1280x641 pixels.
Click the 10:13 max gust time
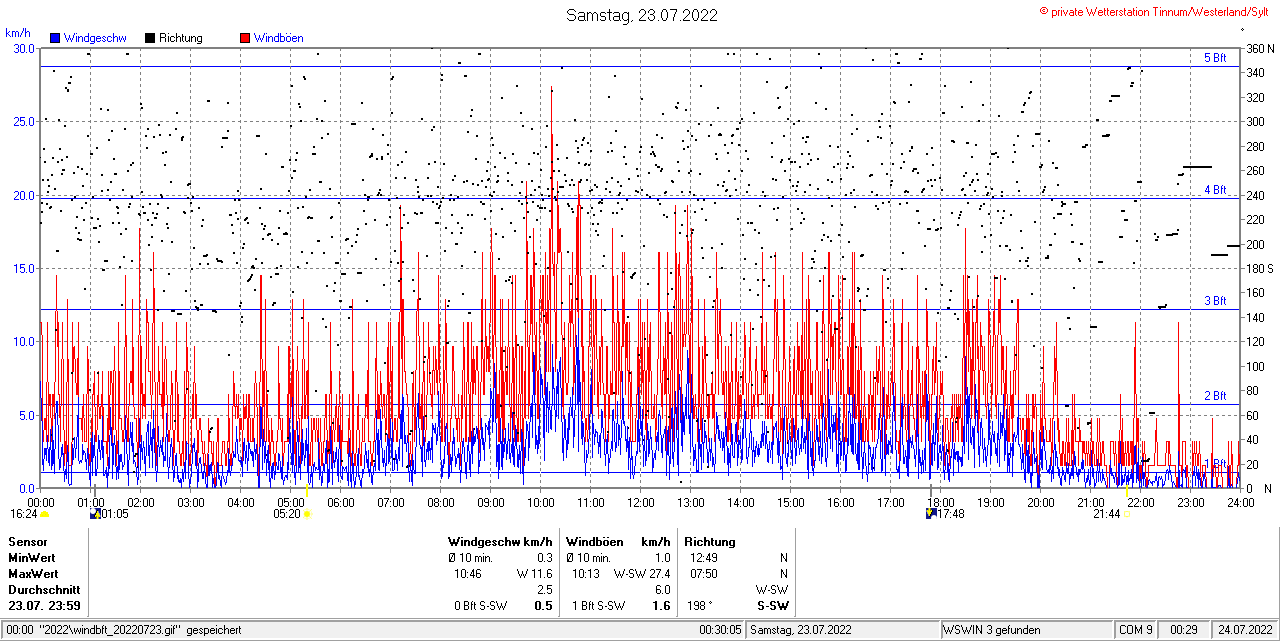pos(586,574)
